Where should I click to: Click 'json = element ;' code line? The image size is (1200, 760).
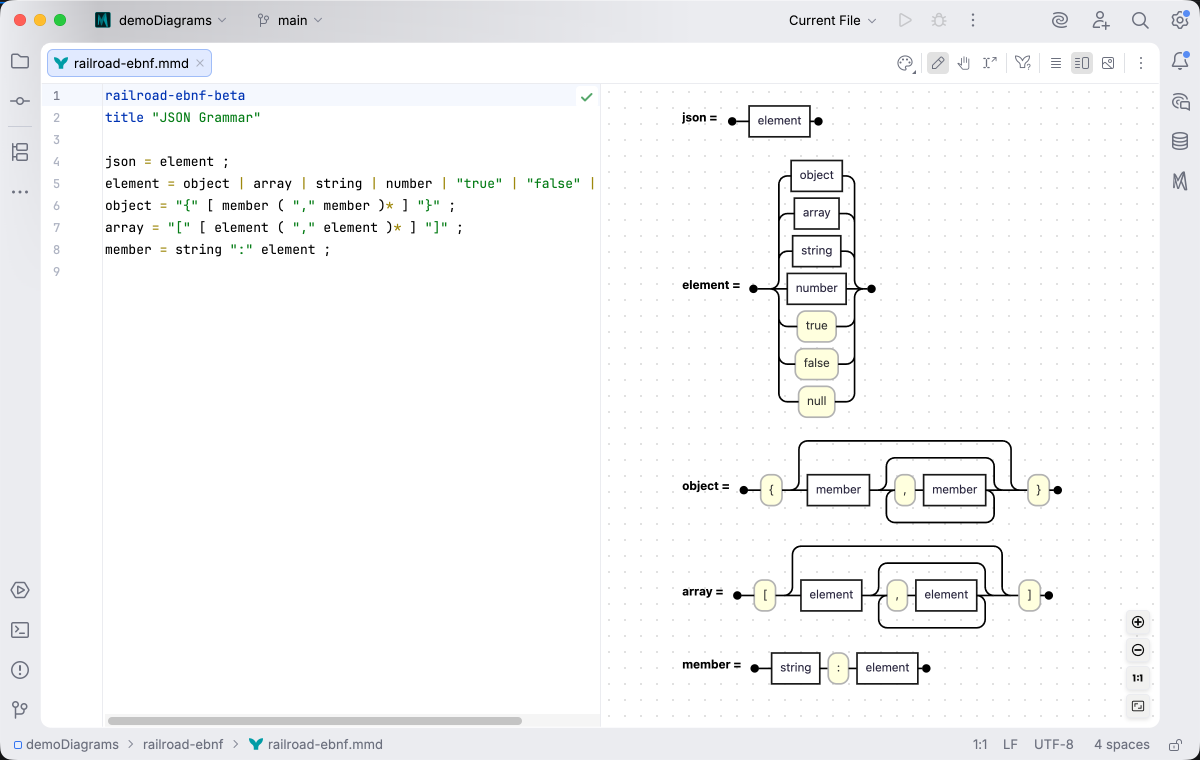point(167,162)
